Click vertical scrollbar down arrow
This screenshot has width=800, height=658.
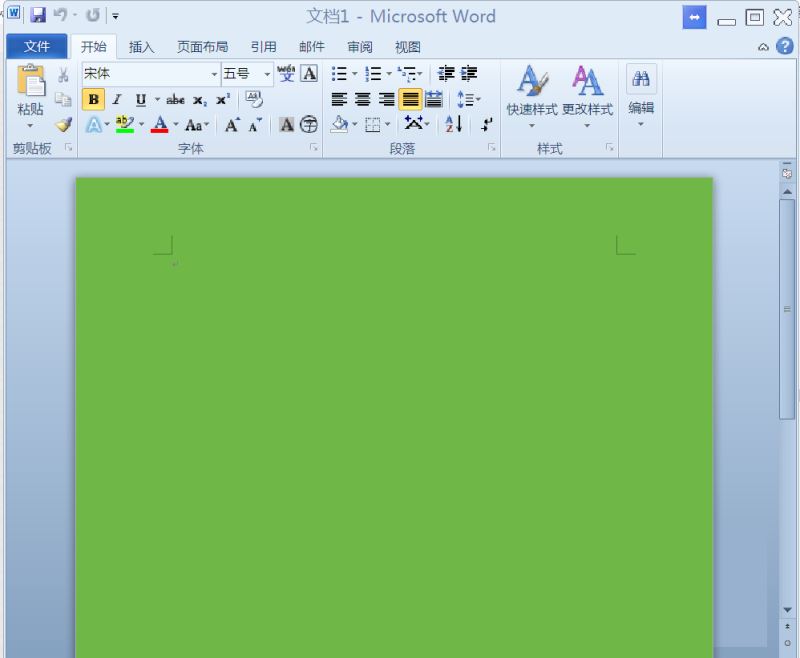point(787,610)
